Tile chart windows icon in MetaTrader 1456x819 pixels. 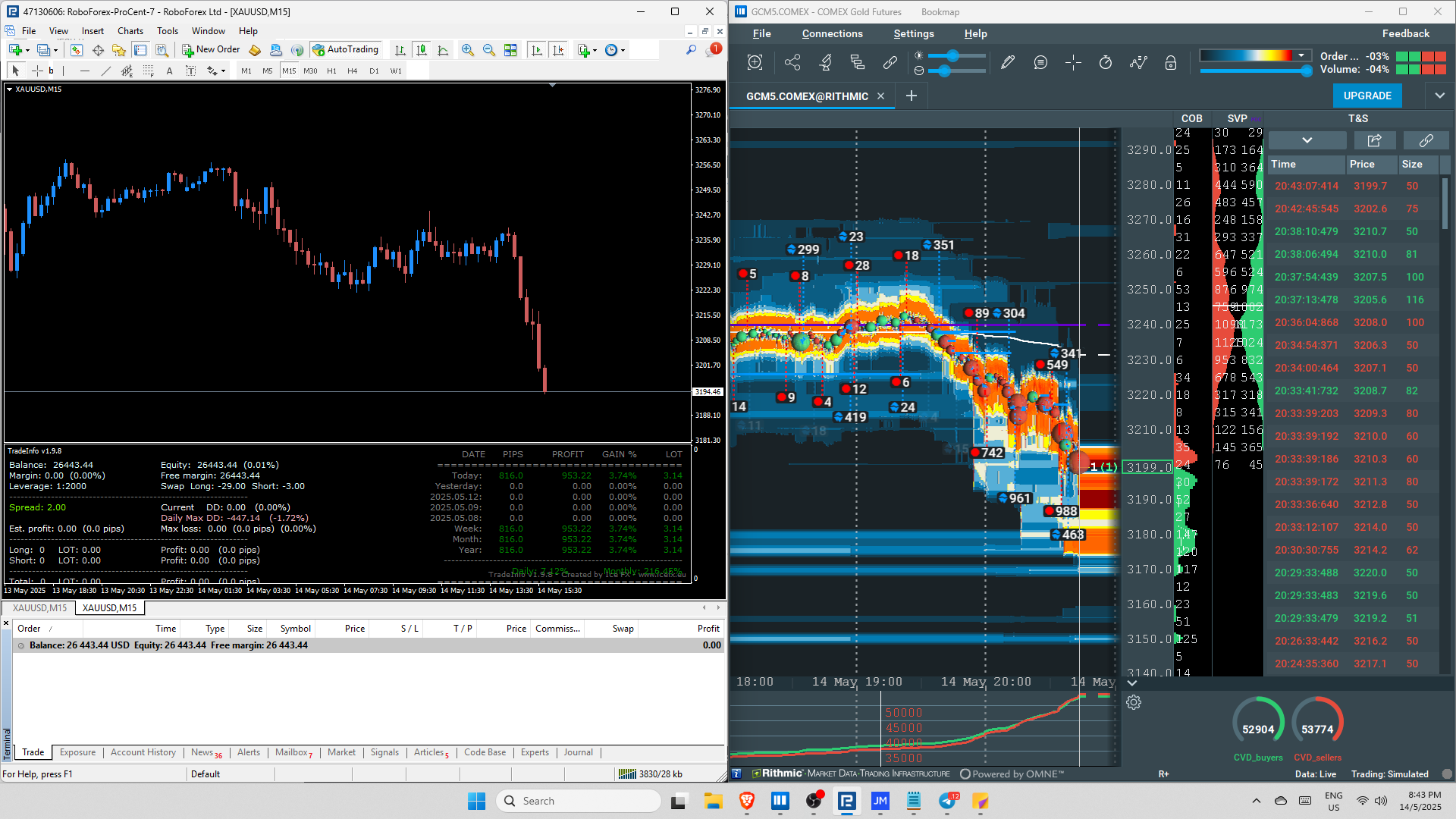tap(510, 50)
